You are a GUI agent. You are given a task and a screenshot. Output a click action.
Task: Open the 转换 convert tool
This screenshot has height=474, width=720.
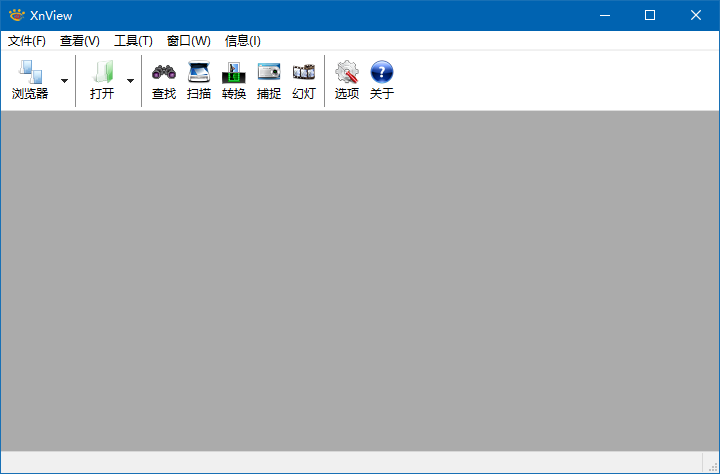point(234,80)
